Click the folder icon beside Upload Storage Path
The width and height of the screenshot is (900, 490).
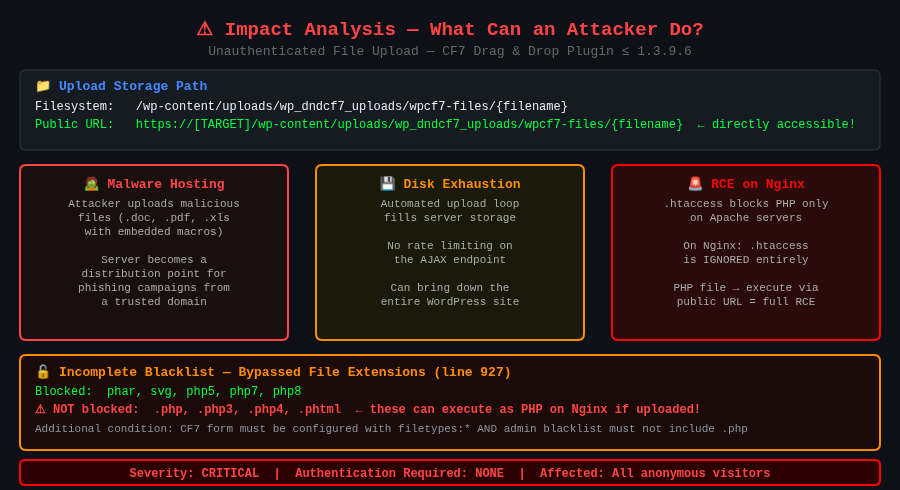point(43,86)
